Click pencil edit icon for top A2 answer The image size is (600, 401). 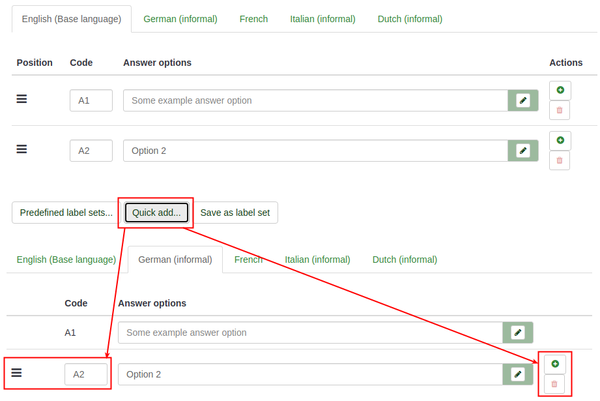[x=522, y=150]
